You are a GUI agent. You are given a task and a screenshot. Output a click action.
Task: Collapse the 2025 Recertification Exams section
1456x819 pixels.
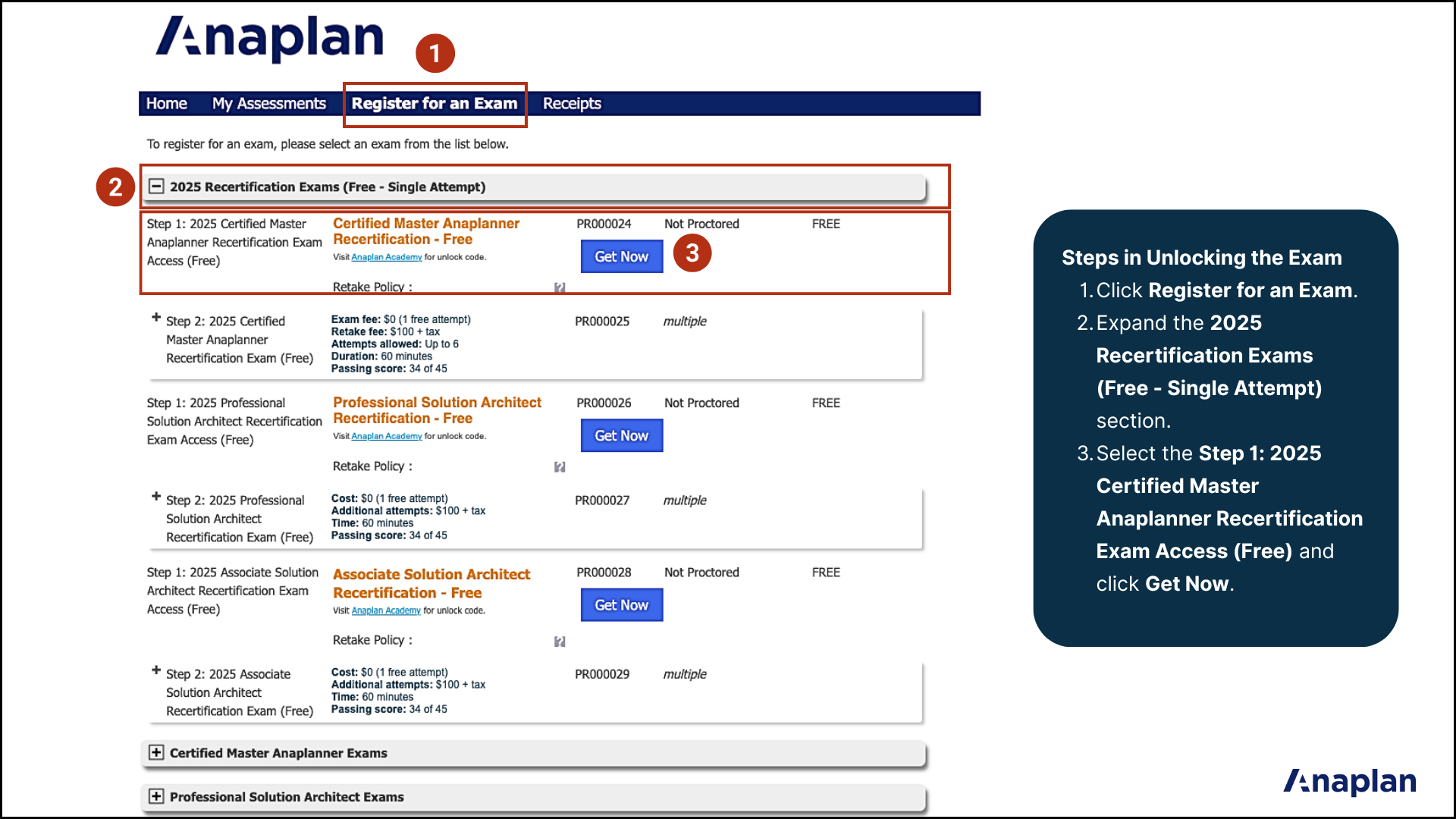[156, 187]
